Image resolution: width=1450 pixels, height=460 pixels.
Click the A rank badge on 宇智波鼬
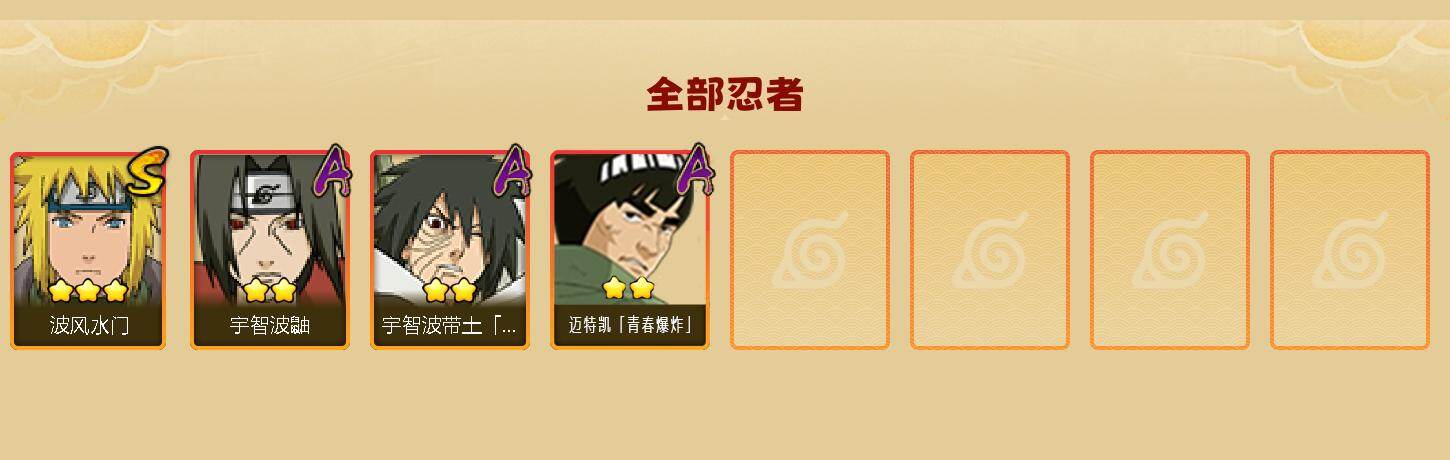[333, 171]
